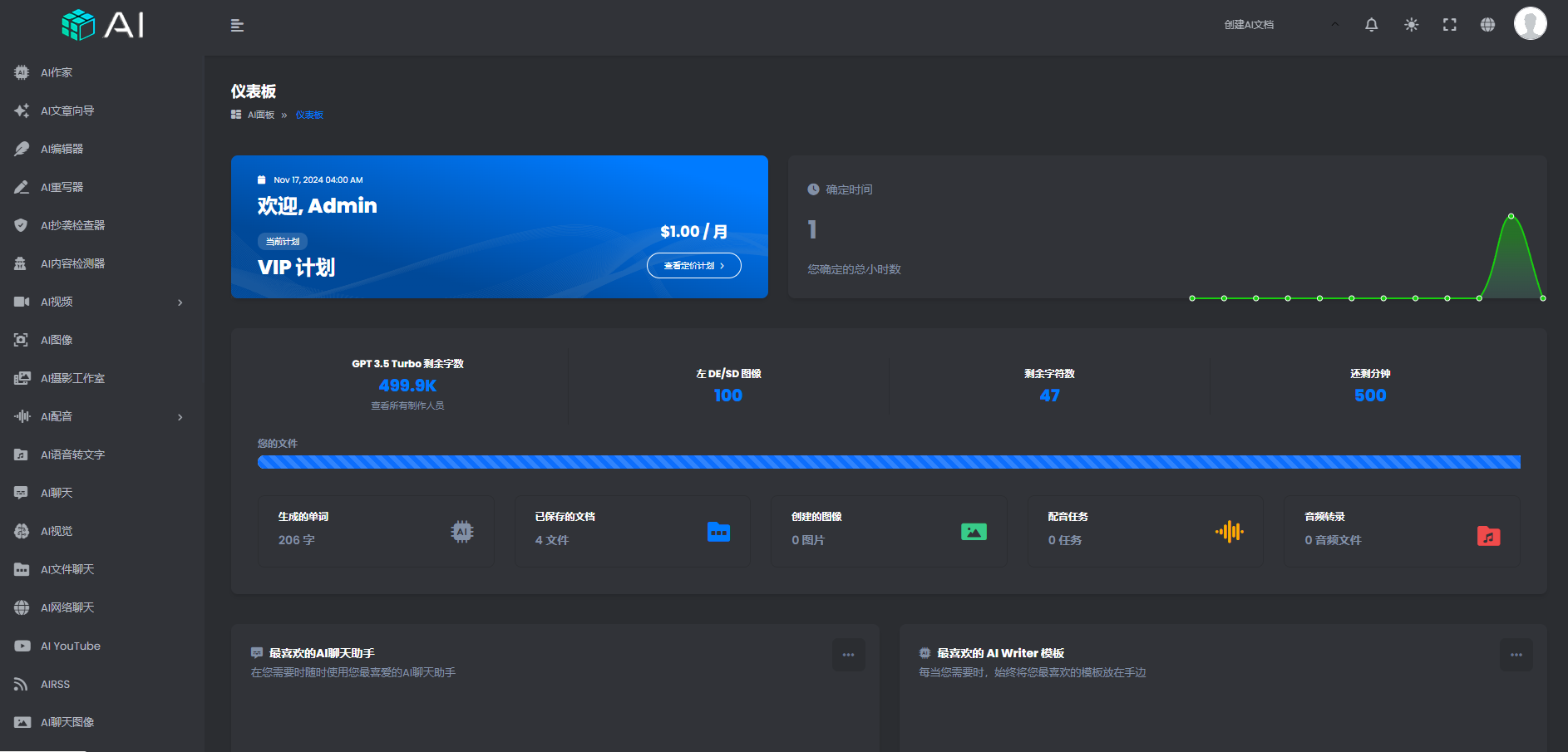This screenshot has height=752, width=1568.
Task: Open the 创建AI文档 dropdown
Action: coord(1280,25)
